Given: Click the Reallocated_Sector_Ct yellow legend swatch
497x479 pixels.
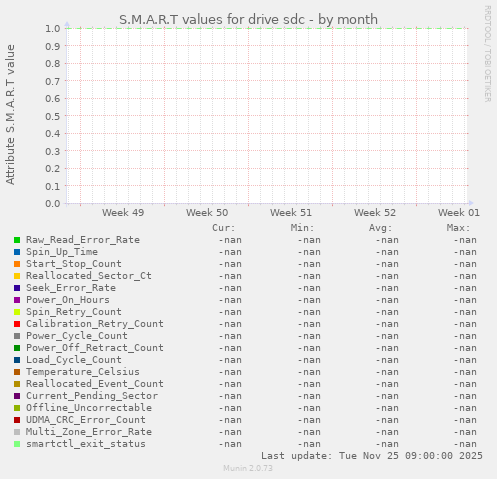Looking at the screenshot, I should (17, 276).
